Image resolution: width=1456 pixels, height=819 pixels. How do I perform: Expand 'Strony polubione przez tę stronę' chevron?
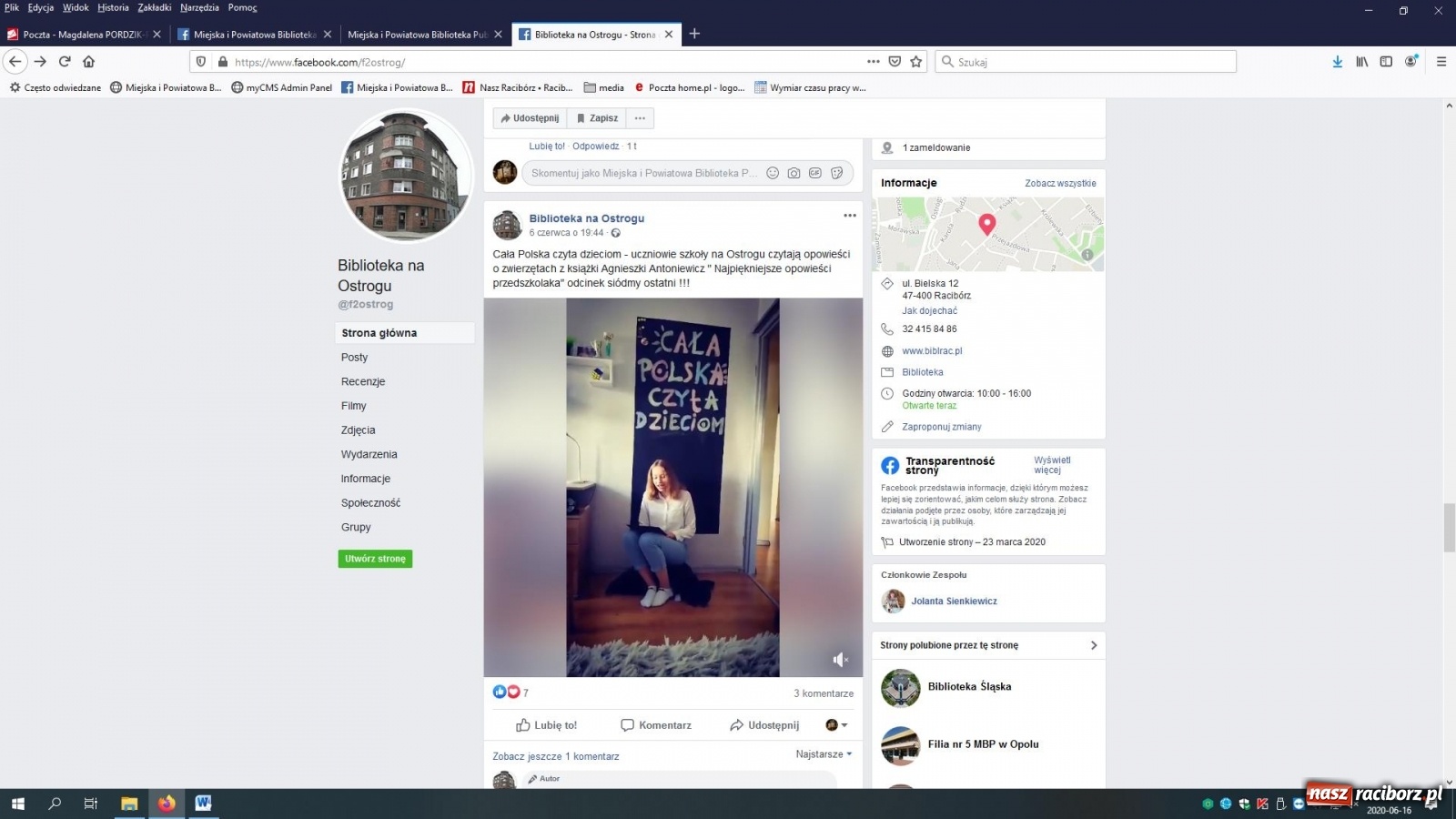[1093, 645]
